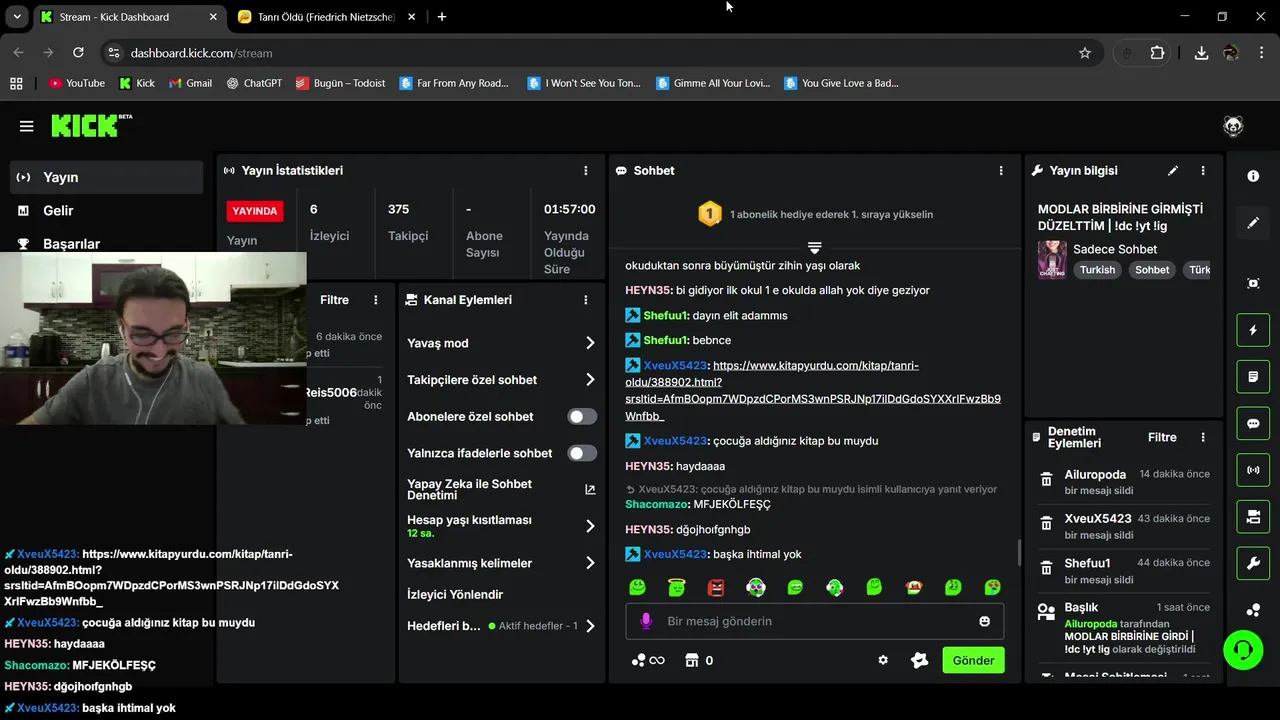Click the Sadece Sohbet category thumbnail
Viewport: 1280px width, 720px height.
coord(1052,259)
